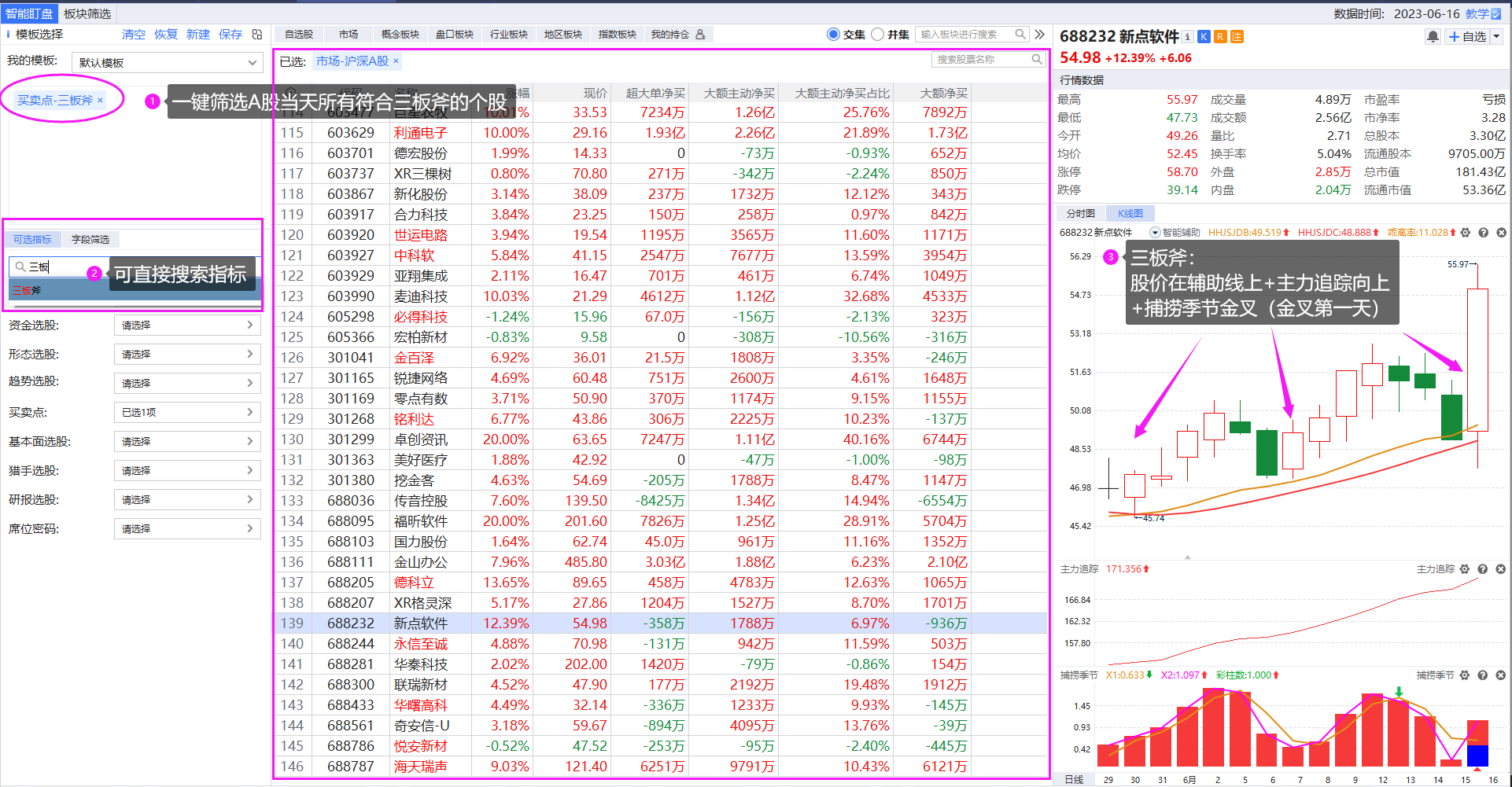Select the 交集 radio button
The height and width of the screenshot is (787, 1512).
point(833,35)
